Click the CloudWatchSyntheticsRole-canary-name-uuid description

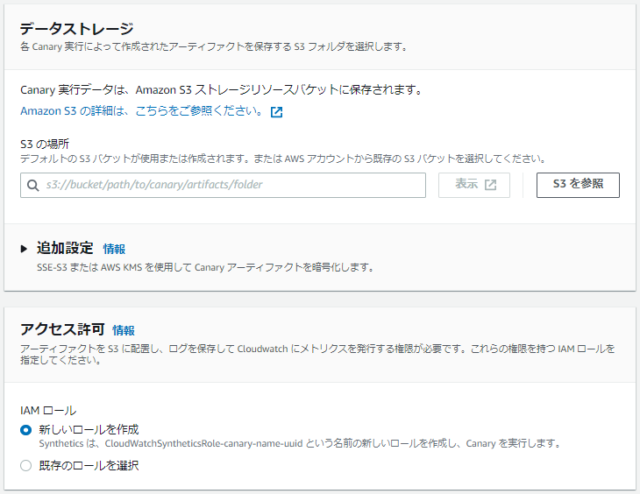coord(300,443)
